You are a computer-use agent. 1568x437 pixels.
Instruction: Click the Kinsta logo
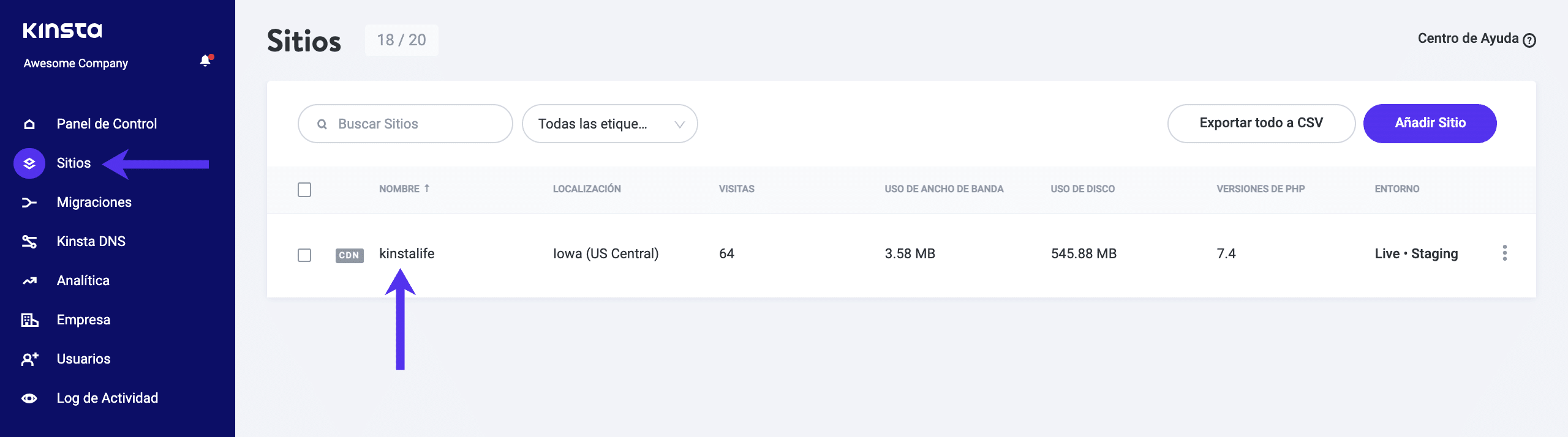[62, 31]
